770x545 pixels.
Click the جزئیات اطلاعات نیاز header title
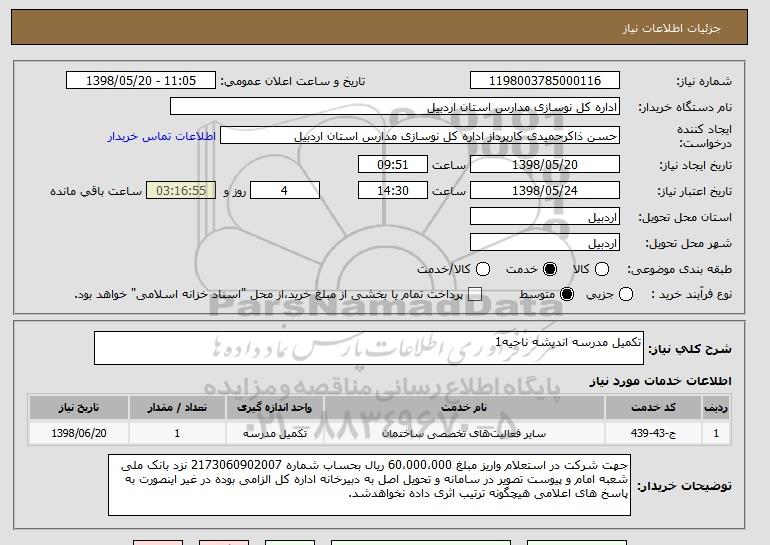(x=671, y=28)
